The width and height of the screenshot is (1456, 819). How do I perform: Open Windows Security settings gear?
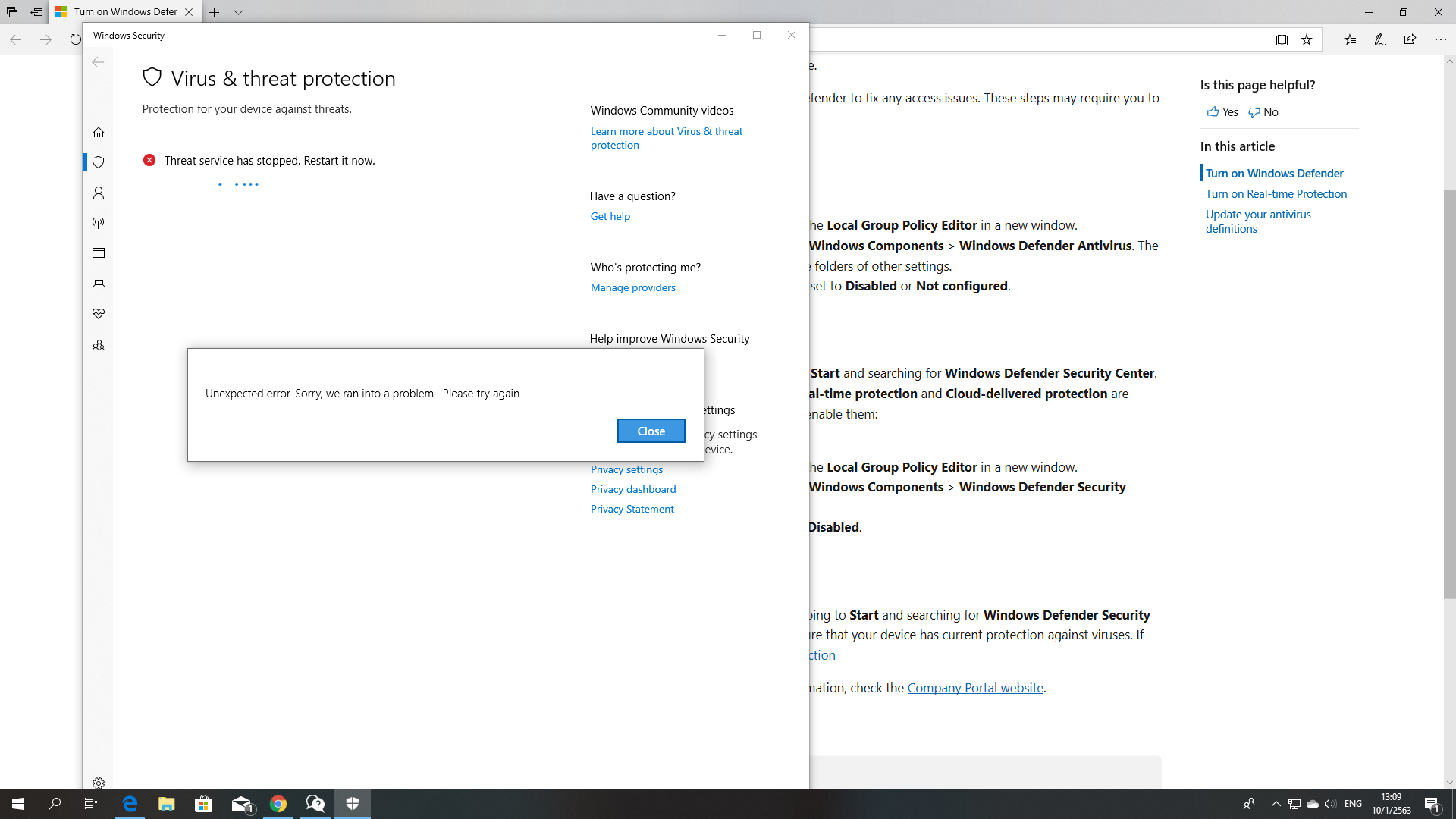(x=99, y=783)
